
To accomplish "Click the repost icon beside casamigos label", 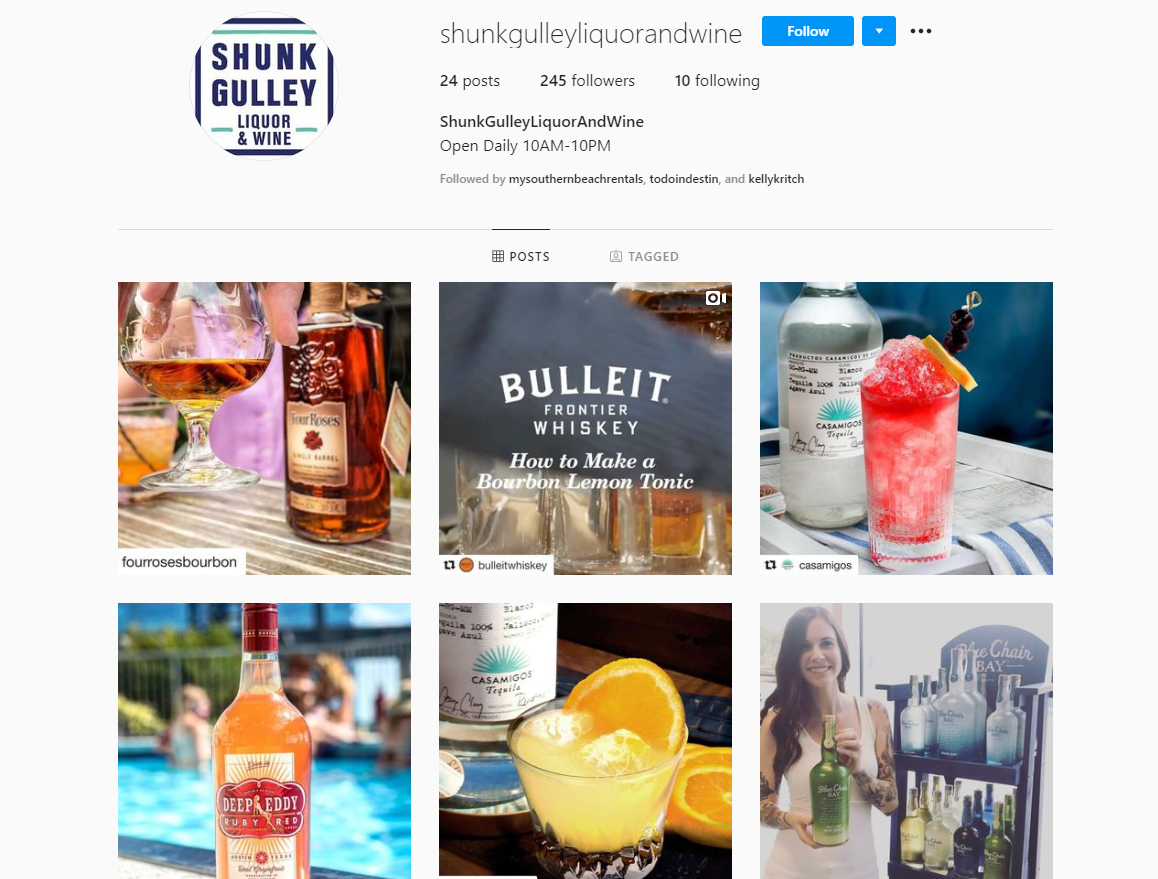I will [x=770, y=565].
